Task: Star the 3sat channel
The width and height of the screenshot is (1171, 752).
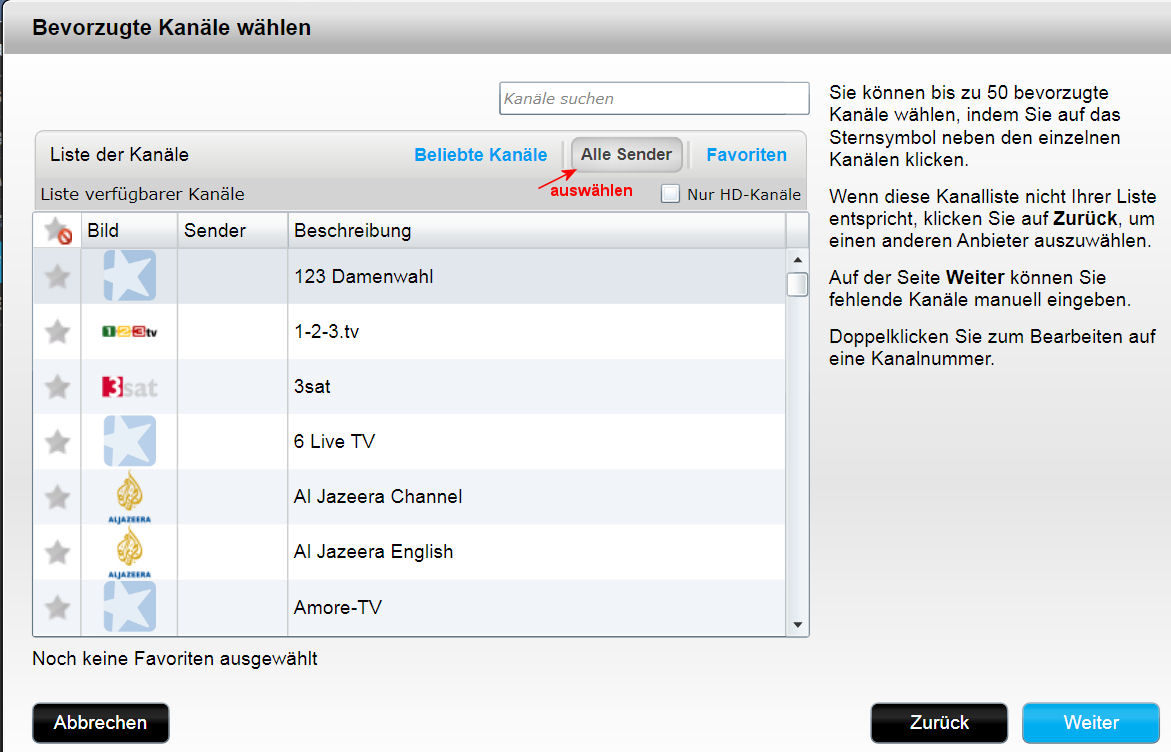Action: [58, 387]
